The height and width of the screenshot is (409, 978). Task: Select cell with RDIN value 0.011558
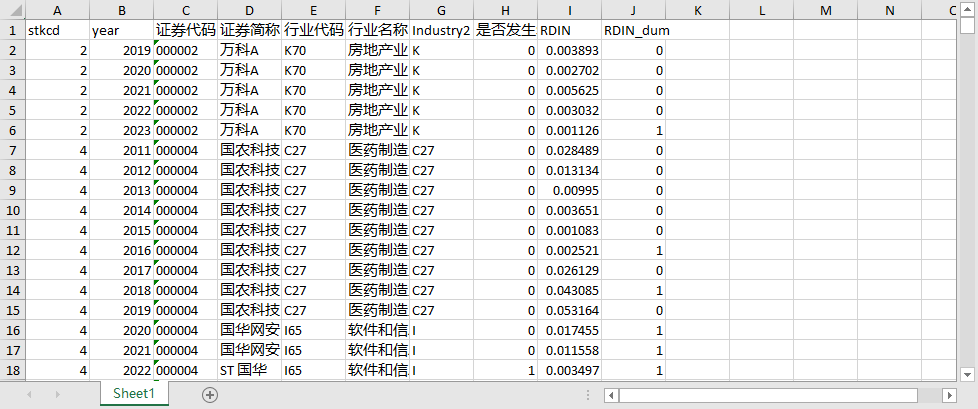pos(570,350)
